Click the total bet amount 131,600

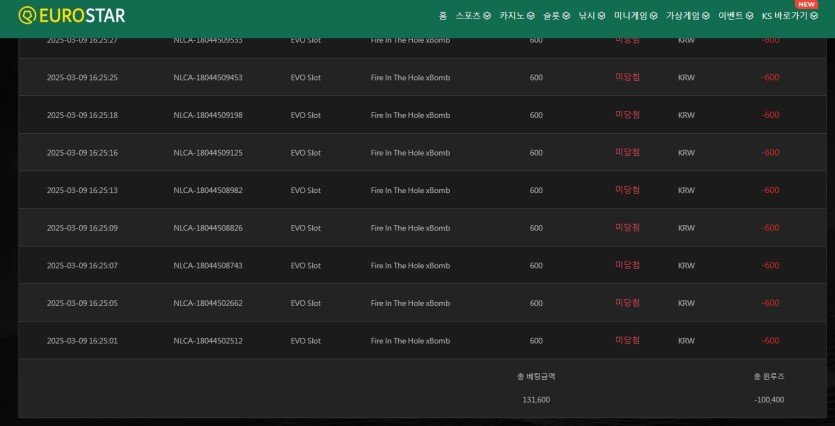tap(536, 399)
